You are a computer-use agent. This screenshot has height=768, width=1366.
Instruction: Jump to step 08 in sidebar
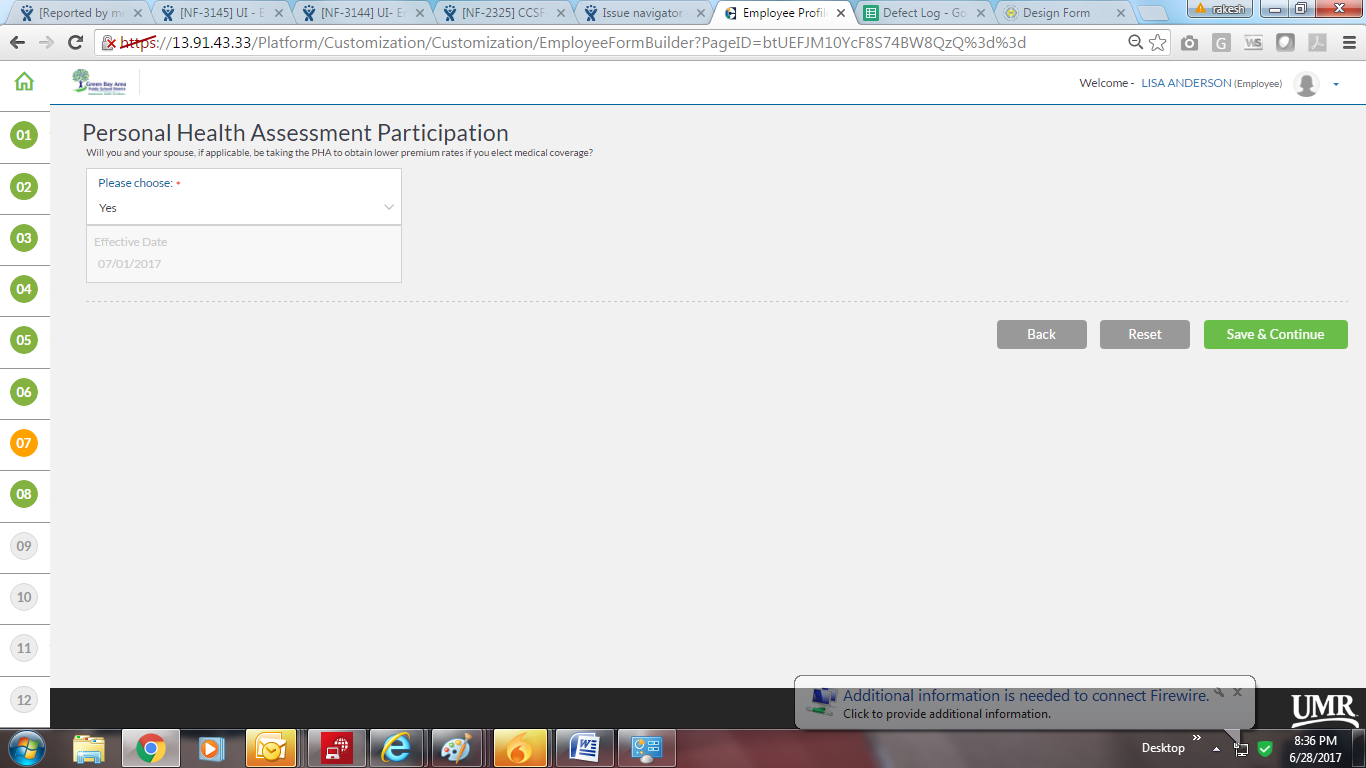pyautogui.click(x=24, y=494)
